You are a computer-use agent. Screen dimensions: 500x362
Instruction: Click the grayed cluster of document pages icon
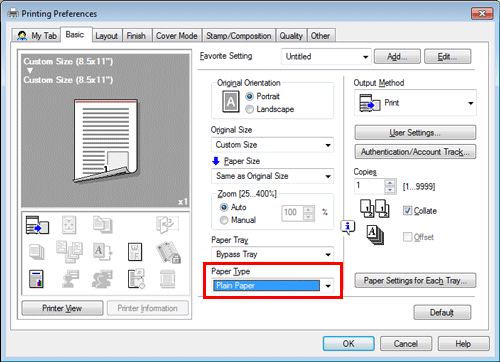69,252
